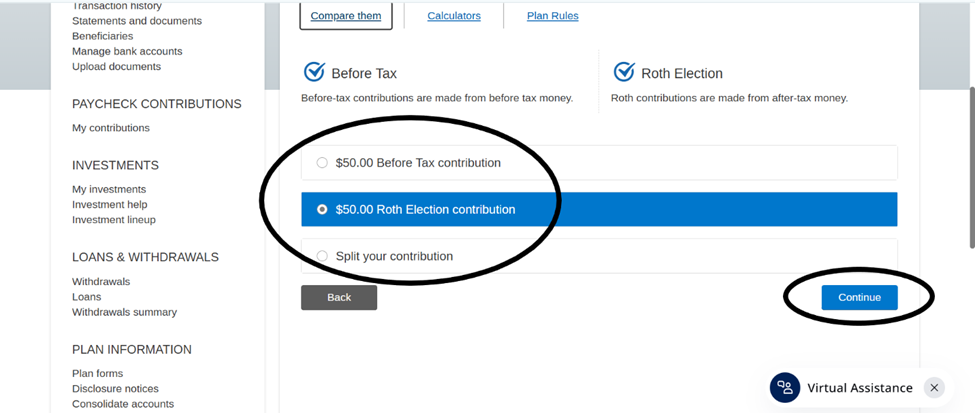Screen dimensions: 975x413
Task: Open the Virtual Assistance chat icon
Action: (x=785, y=388)
